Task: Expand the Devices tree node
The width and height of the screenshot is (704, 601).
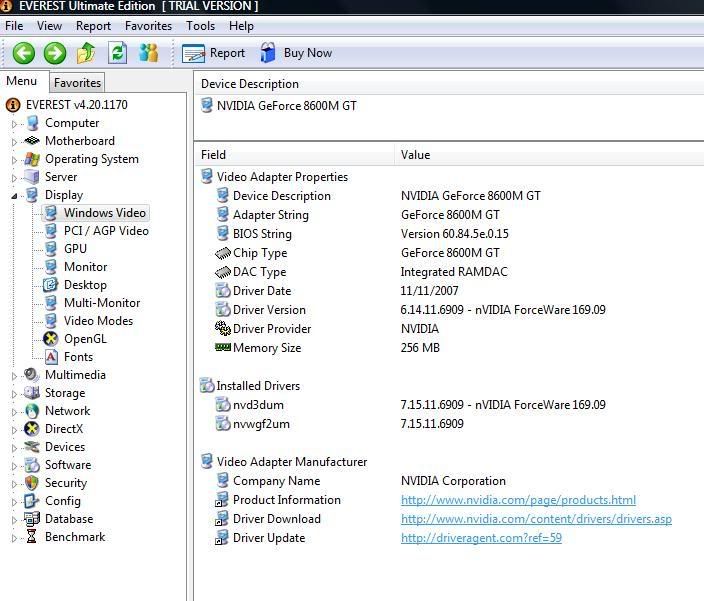Action: point(14,447)
